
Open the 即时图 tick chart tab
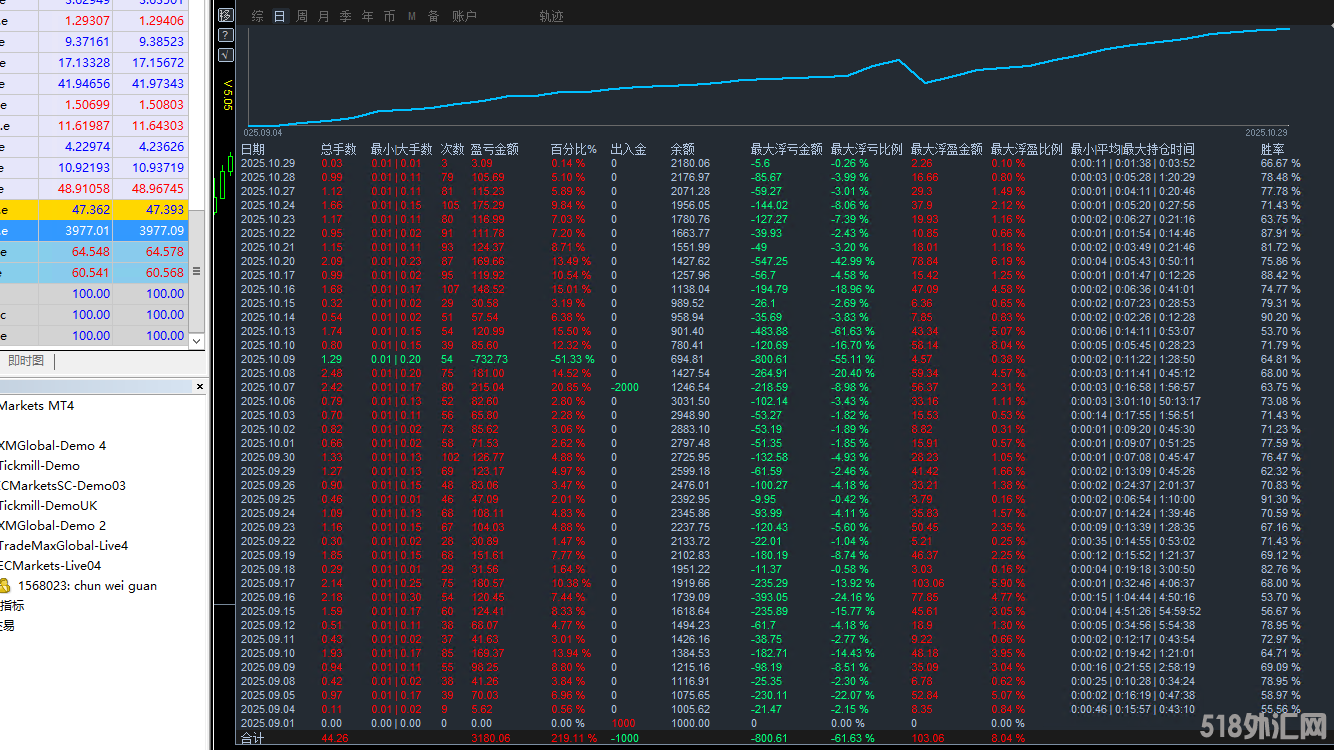(x=25, y=361)
